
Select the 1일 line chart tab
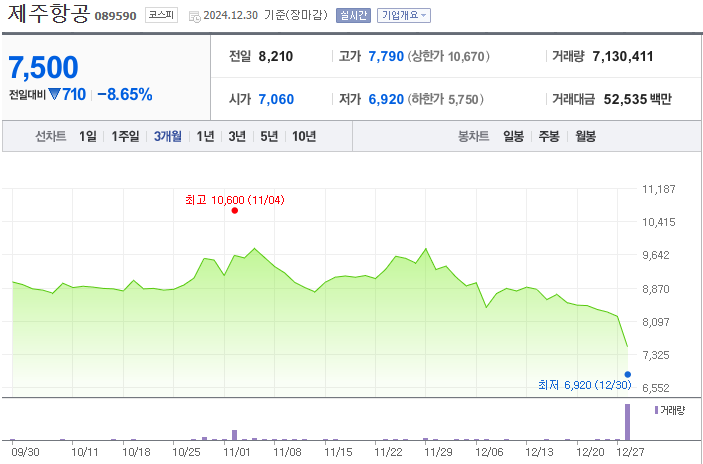[x=88, y=136]
